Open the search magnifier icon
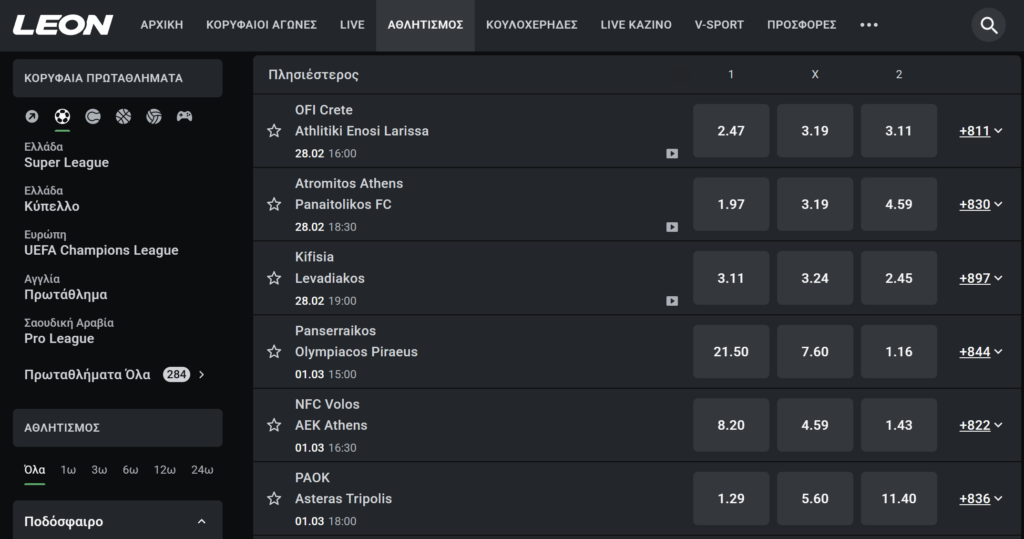The width and height of the screenshot is (1024, 539). click(989, 25)
